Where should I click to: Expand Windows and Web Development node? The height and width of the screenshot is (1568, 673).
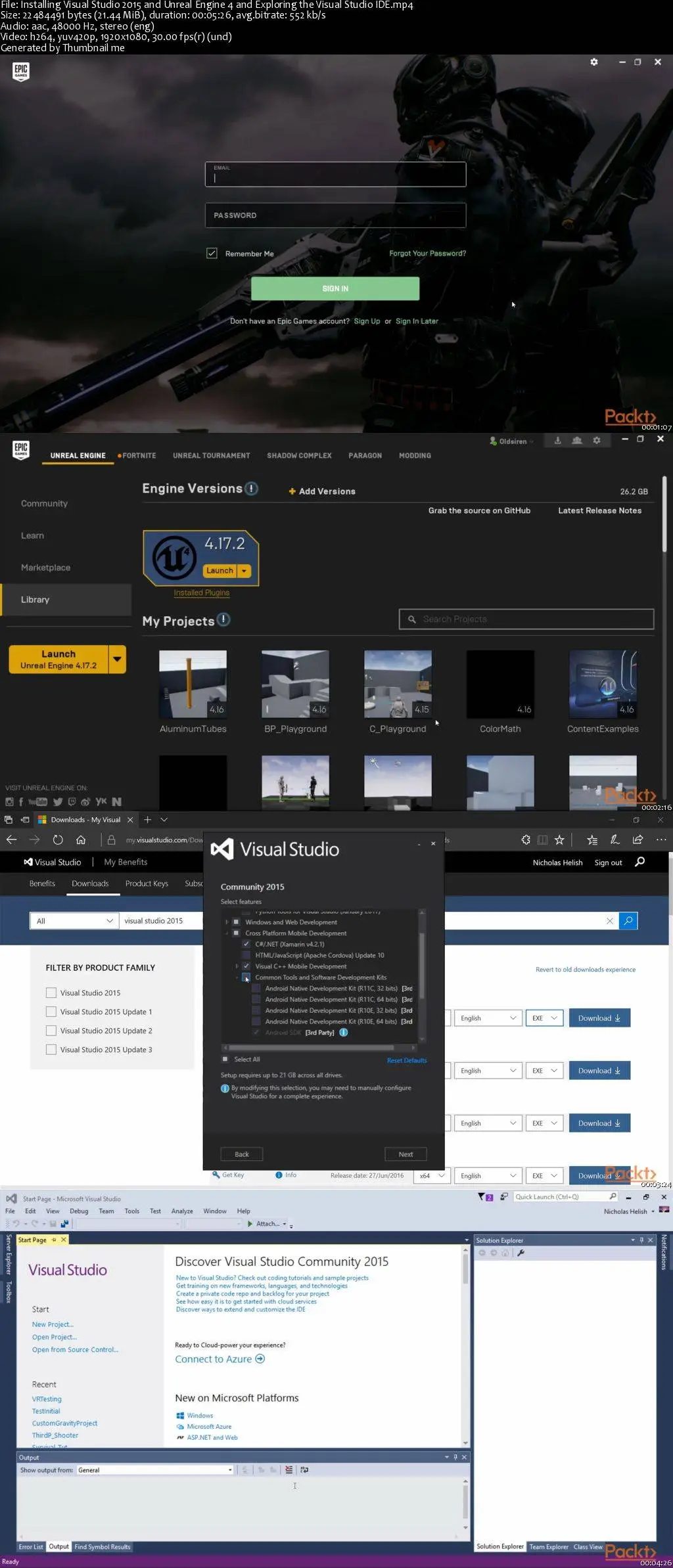pyautogui.click(x=227, y=922)
